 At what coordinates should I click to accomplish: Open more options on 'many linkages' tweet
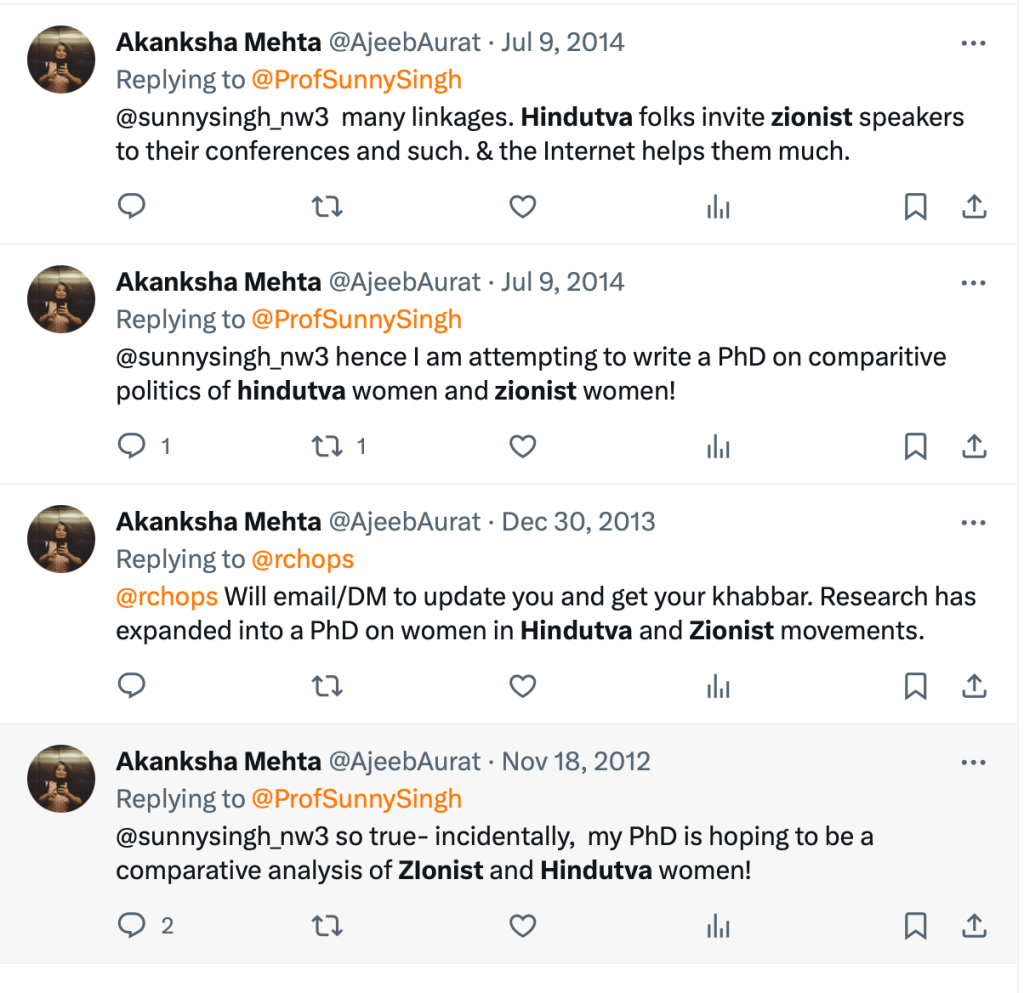[x=973, y=43]
